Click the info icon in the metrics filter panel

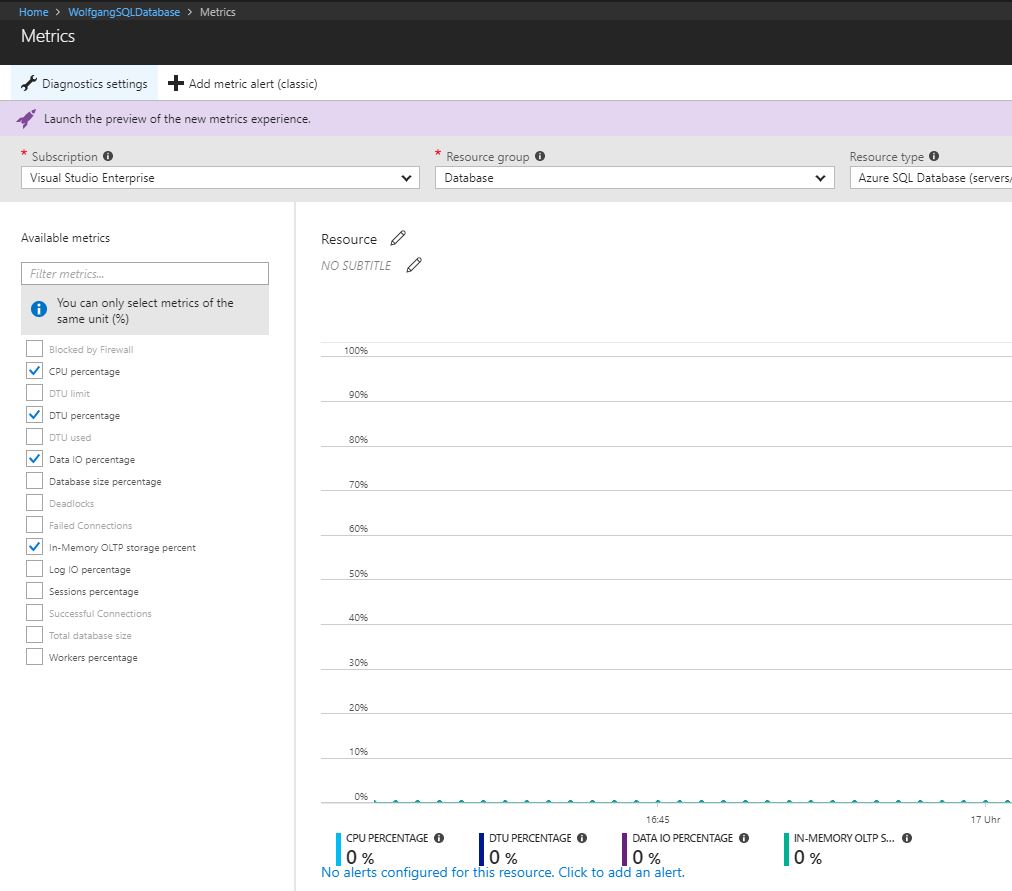pyautogui.click(x=40, y=308)
